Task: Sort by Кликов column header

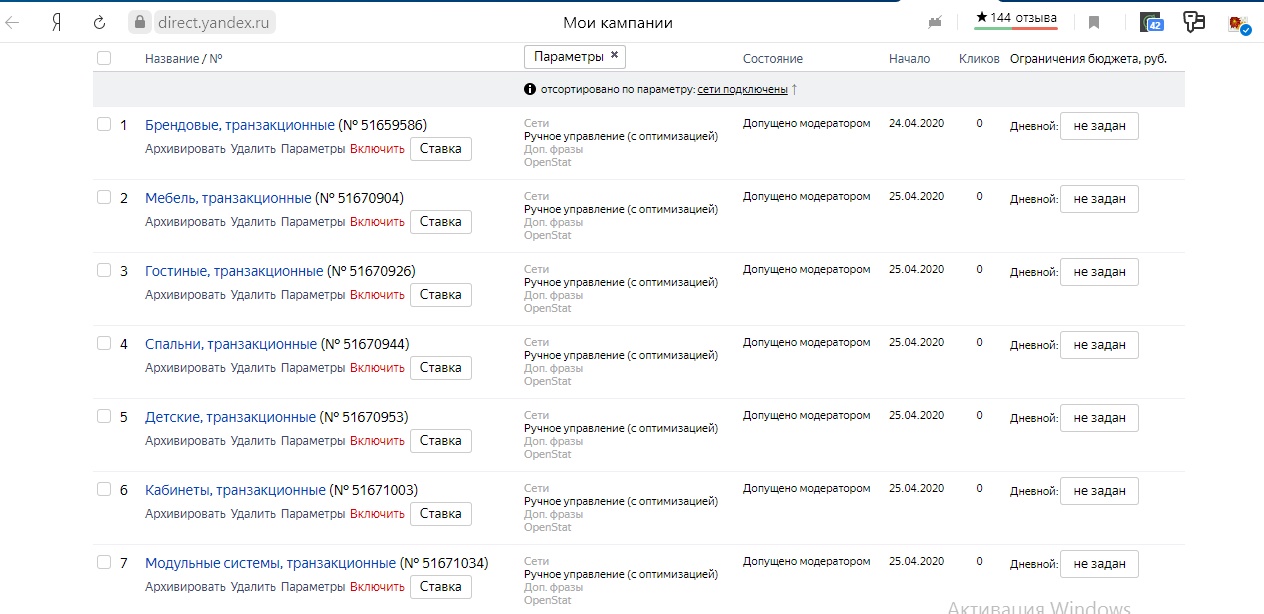Action: (x=979, y=58)
